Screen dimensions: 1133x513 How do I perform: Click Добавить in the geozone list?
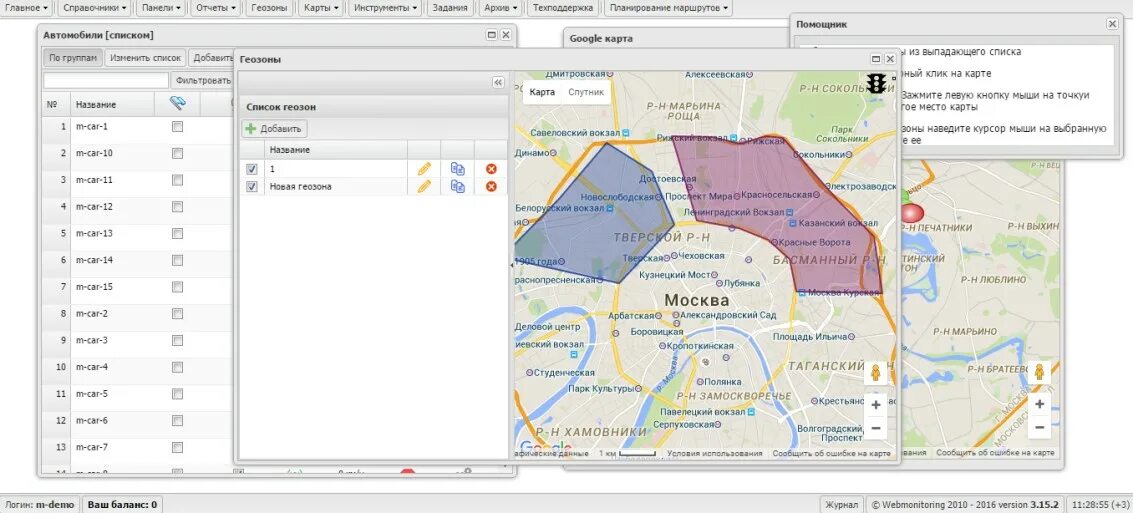(x=274, y=129)
